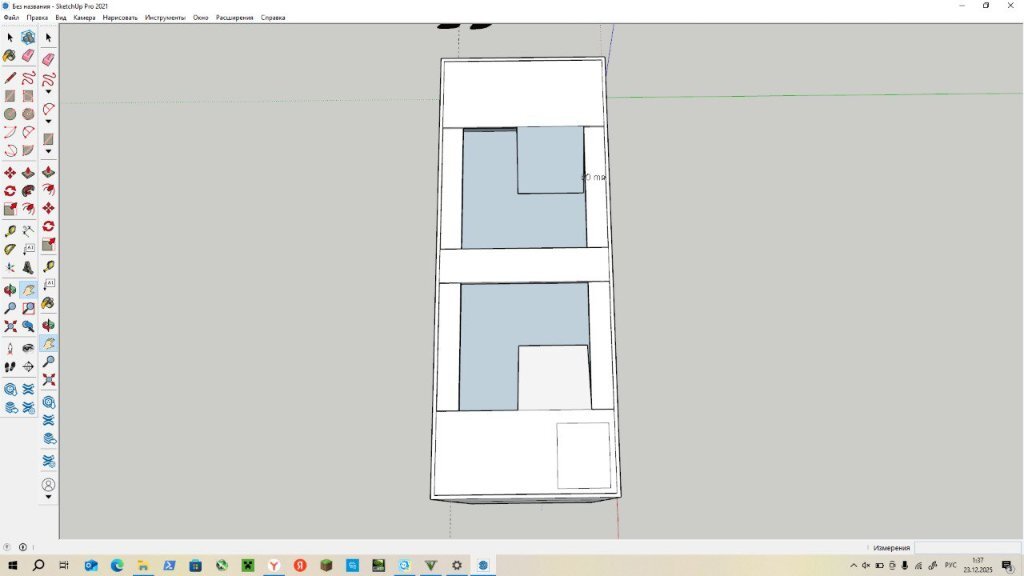
Task: Click the Измерения measurements input box
Action: point(965,548)
